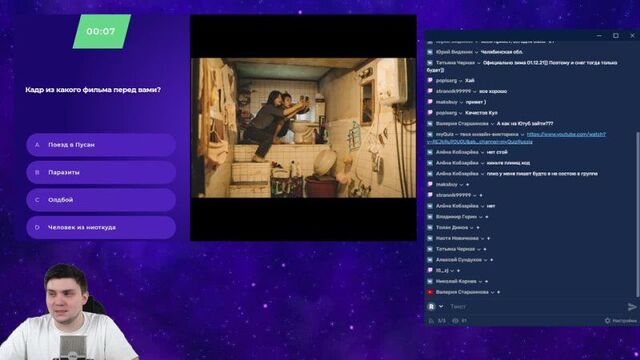The height and width of the screenshot is (360, 640).
Task: Expand chevron on "А как на Ютуб зайти???" message
Action: click(492, 123)
